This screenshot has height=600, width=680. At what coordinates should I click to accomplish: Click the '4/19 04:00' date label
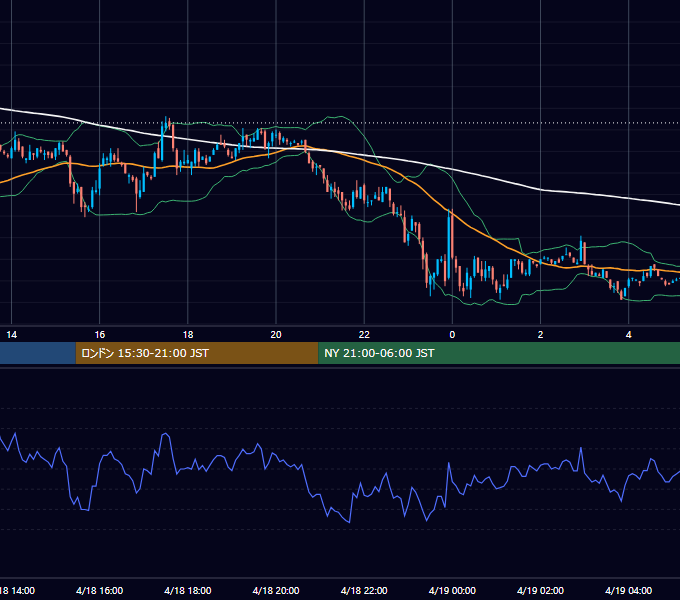[628, 591]
